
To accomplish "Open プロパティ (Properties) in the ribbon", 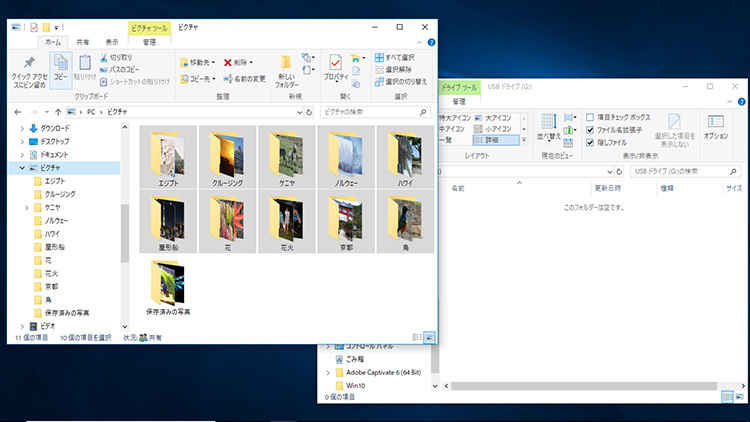I will 337,70.
